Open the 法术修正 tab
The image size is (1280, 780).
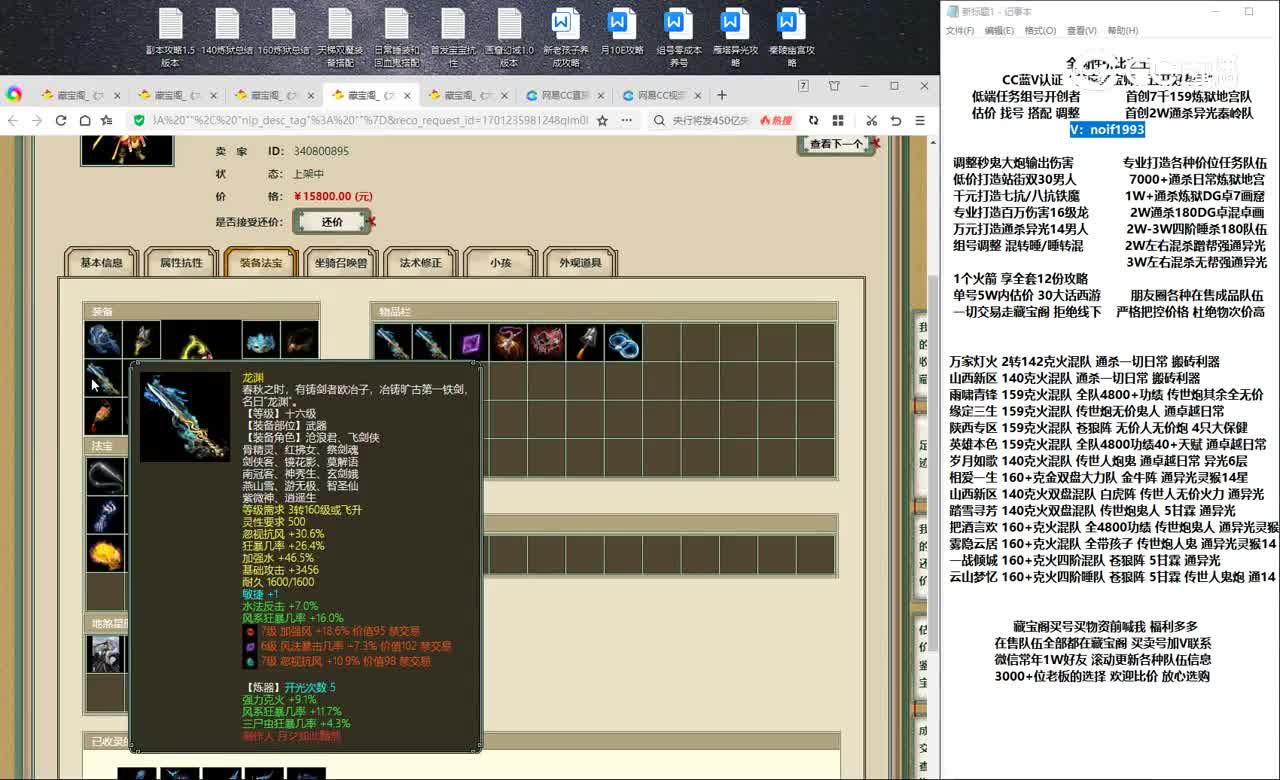(421, 263)
